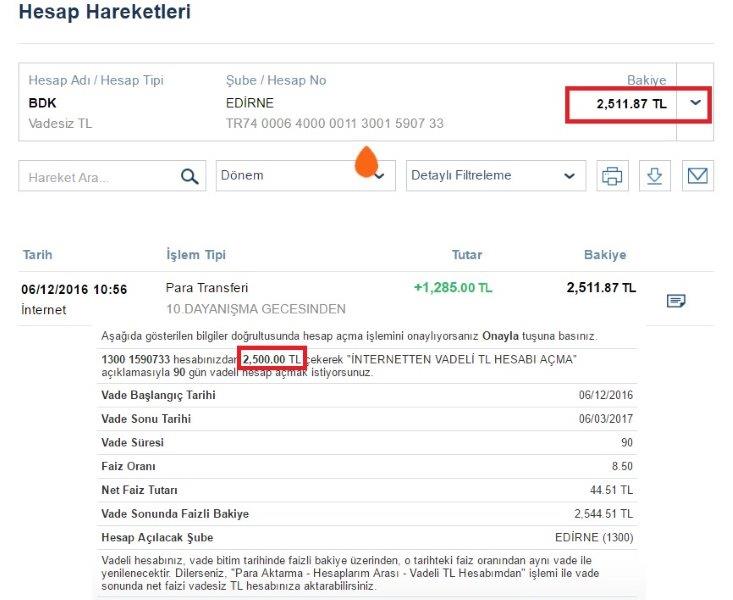Click the İşlem Tipi column header
The height and width of the screenshot is (600, 733).
tap(195, 255)
